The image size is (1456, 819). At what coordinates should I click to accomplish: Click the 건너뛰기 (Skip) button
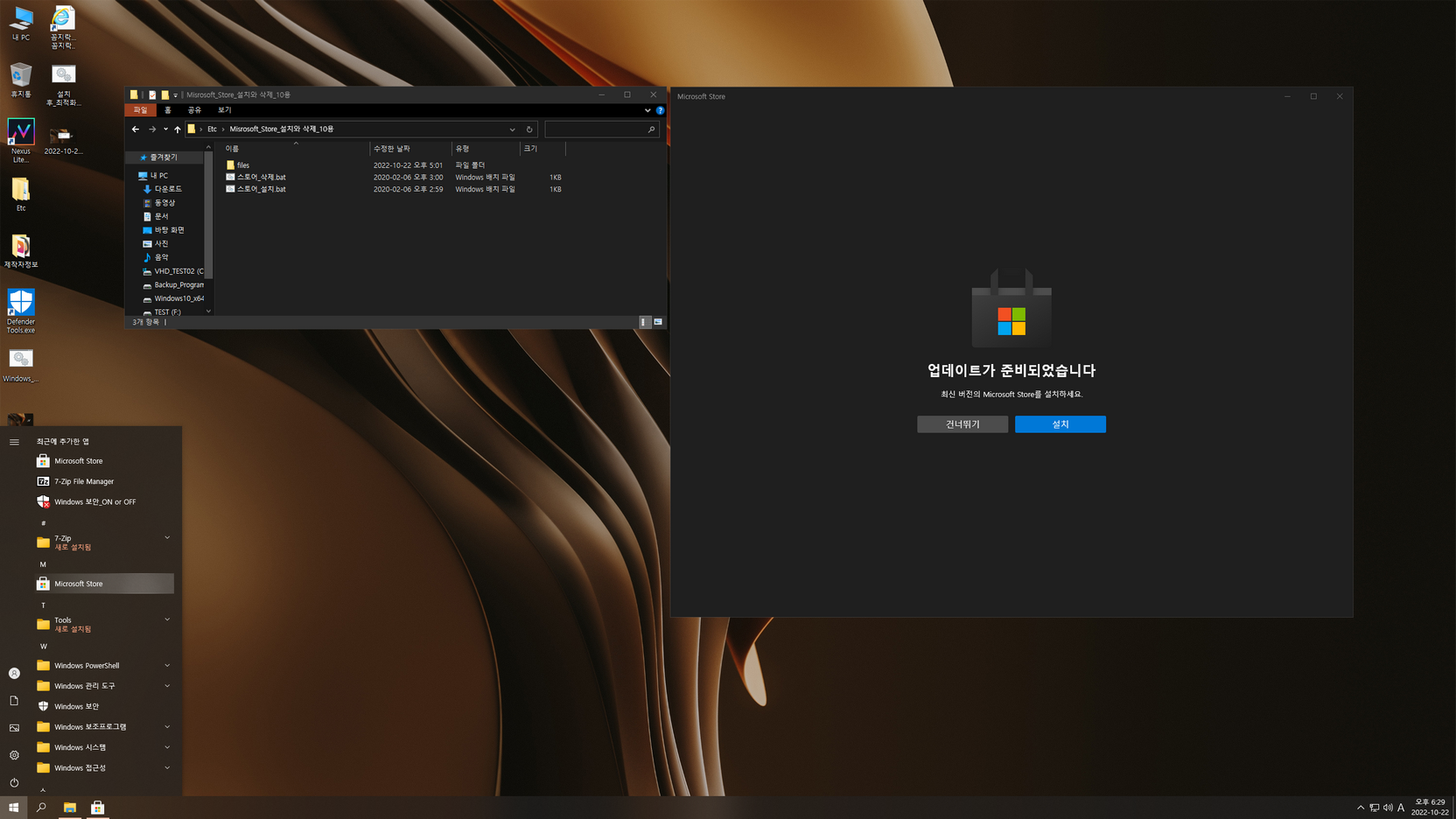pyautogui.click(x=962, y=424)
